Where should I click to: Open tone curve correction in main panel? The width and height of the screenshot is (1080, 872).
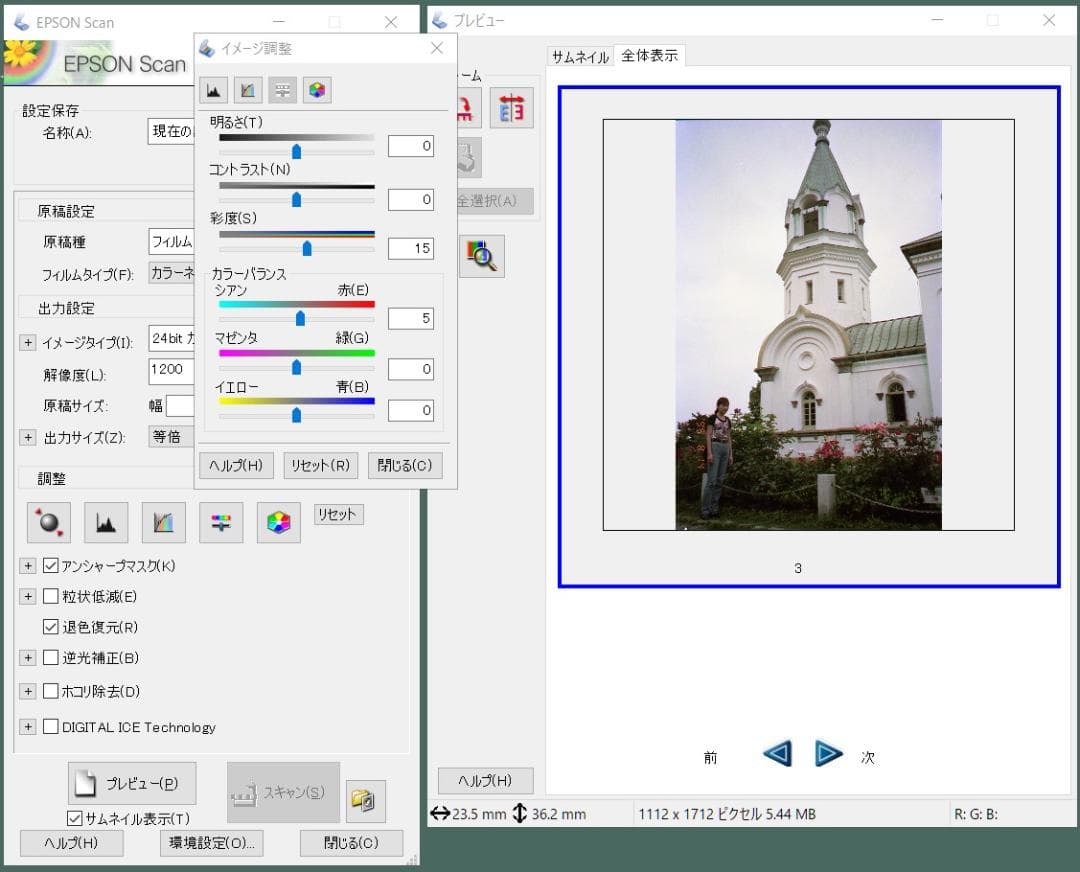point(164,522)
